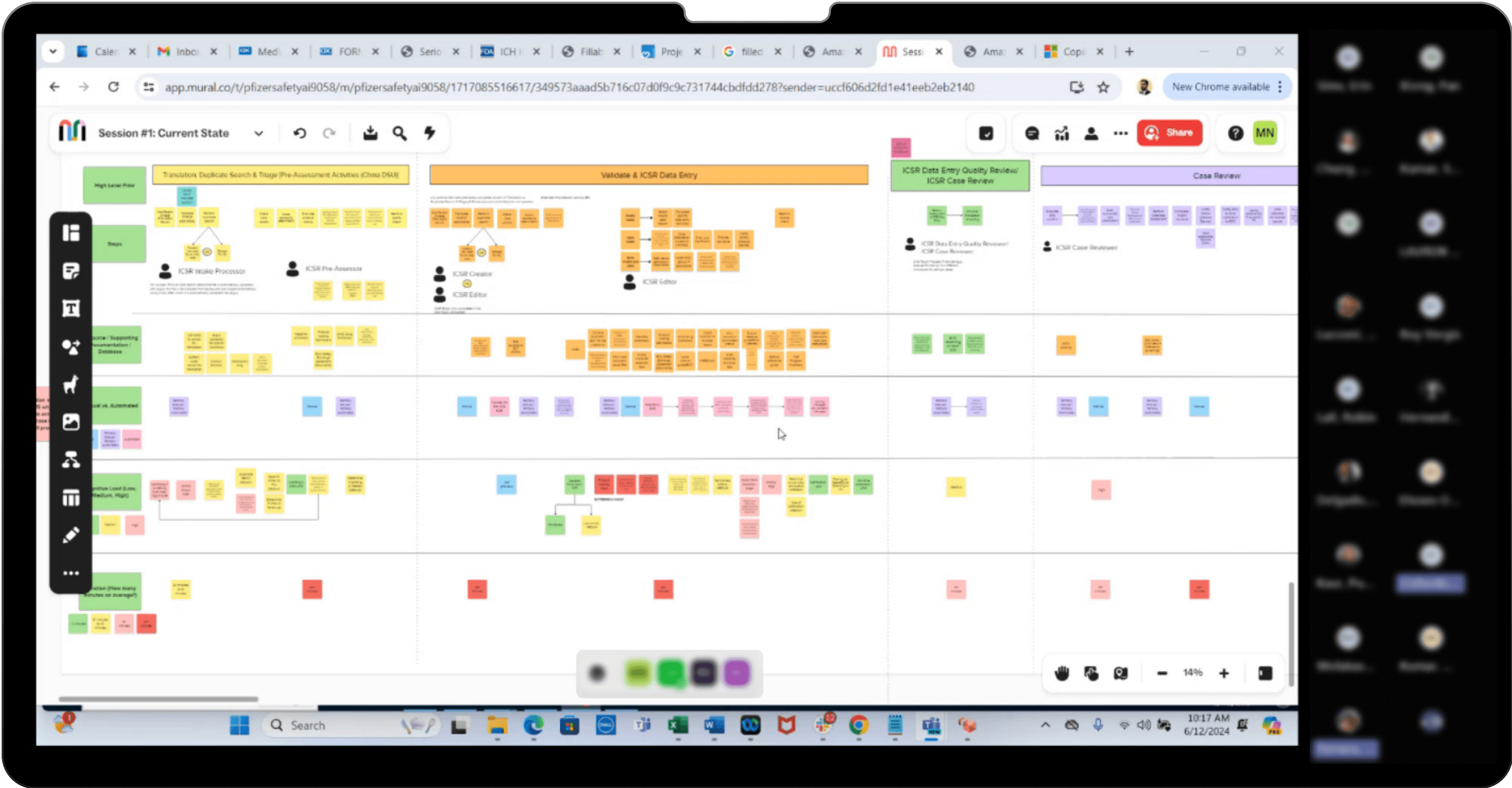
Task: Click the export download icon in Mural
Action: click(x=370, y=133)
